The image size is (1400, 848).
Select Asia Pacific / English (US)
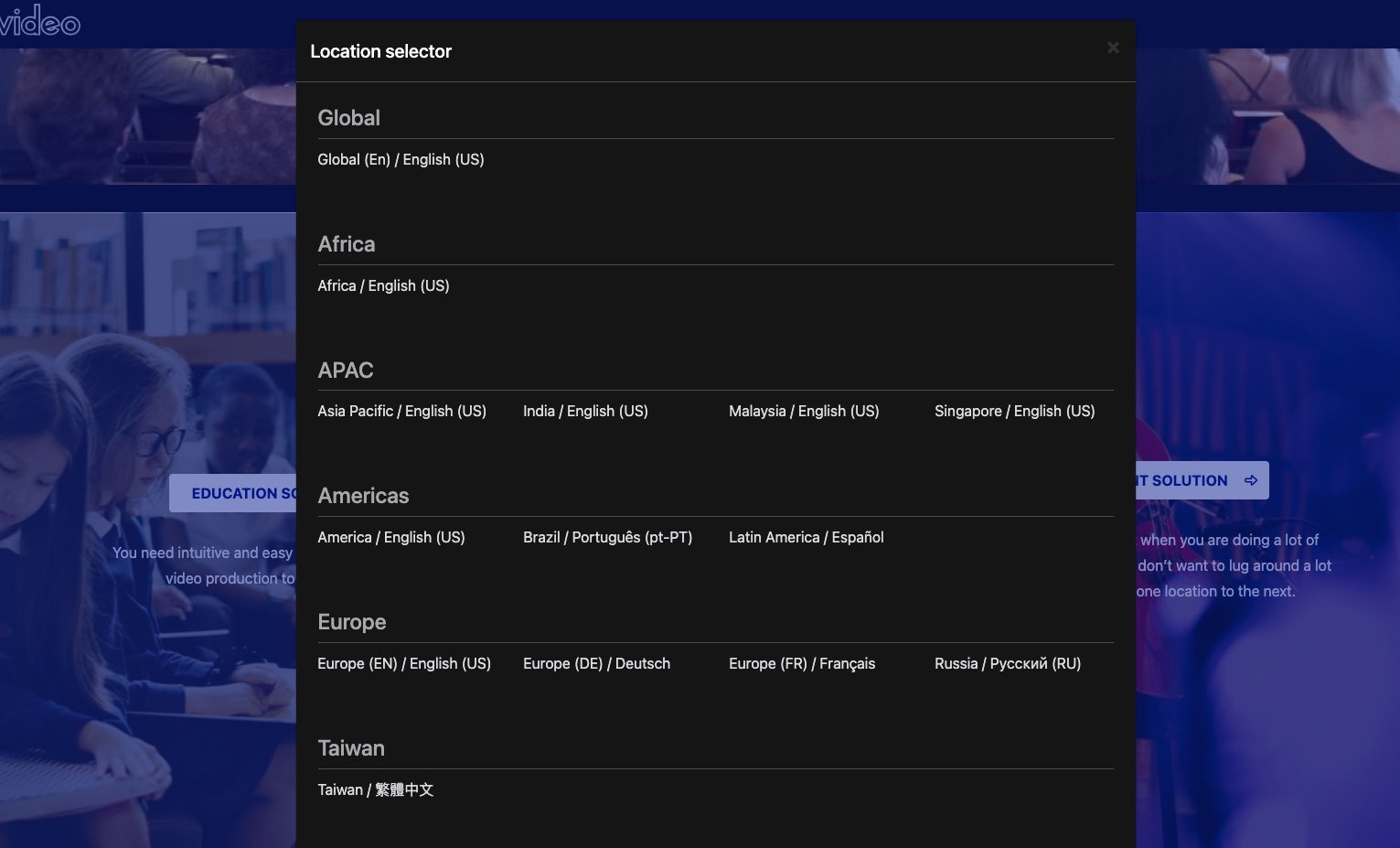coord(401,411)
